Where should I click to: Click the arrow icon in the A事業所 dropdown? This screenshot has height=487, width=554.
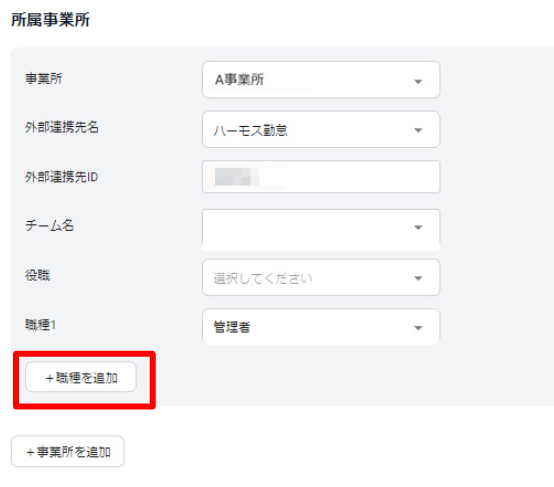(x=418, y=82)
